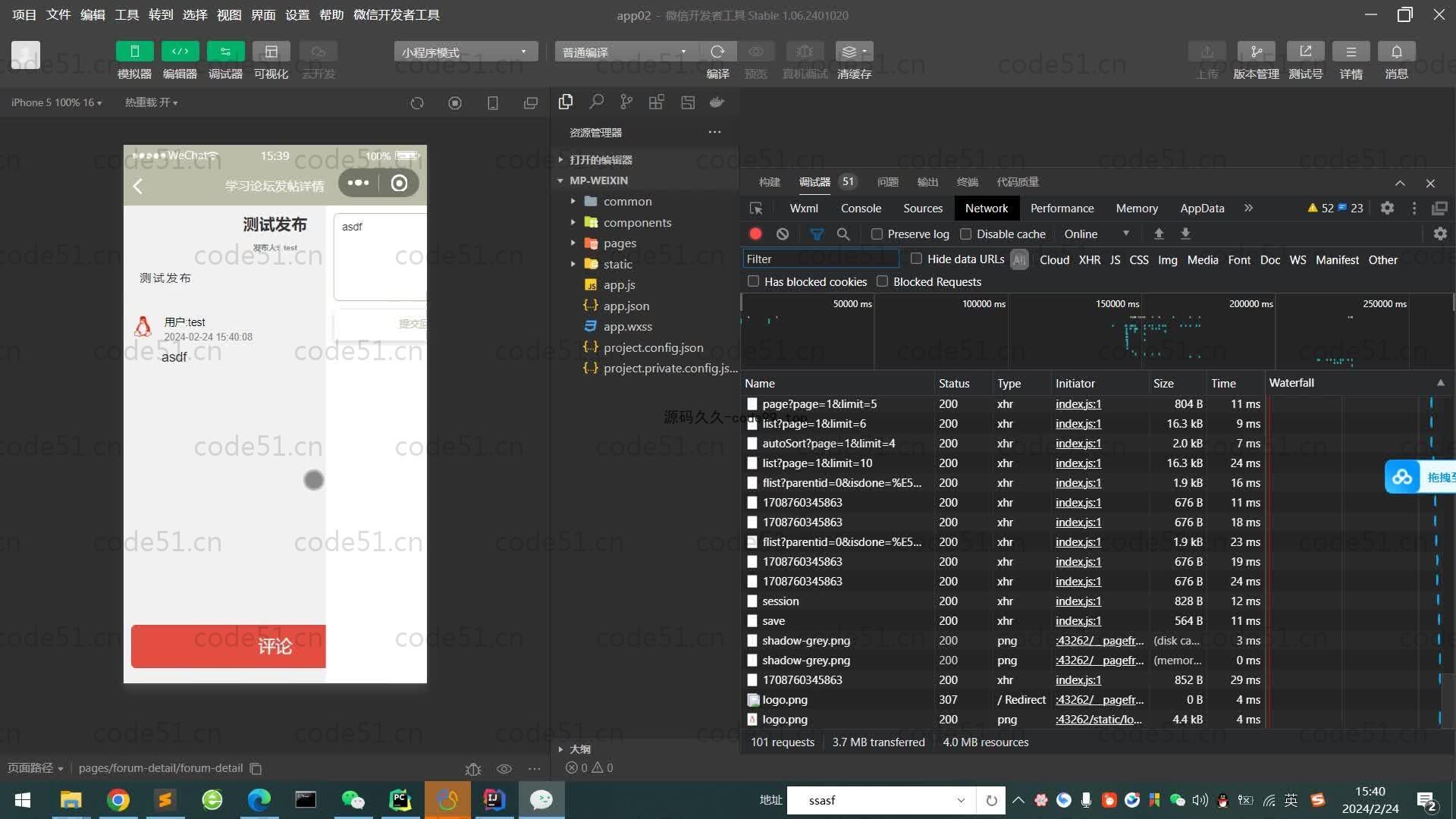Screen dimensions: 1456x819
Task: Expand the components folder
Action: [x=637, y=223]
